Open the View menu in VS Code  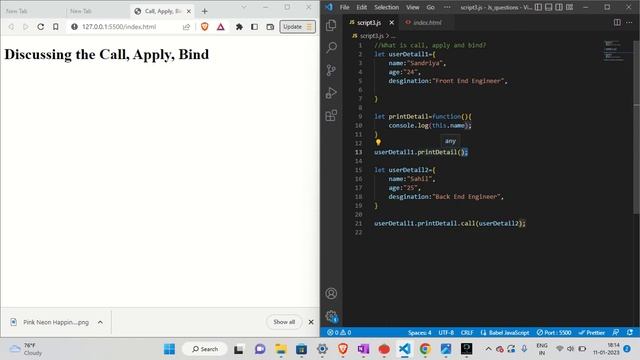tap(412, 7)
